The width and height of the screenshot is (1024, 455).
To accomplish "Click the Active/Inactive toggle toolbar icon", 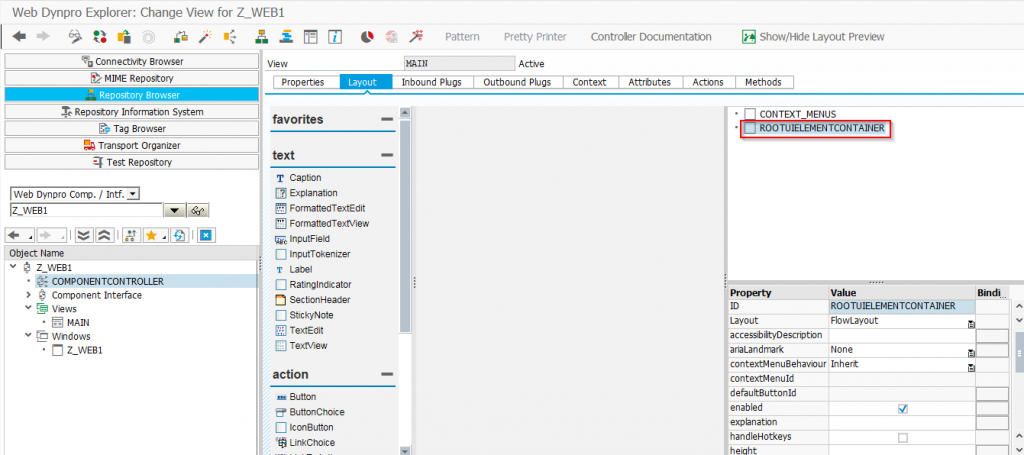I will pos(99,37).
